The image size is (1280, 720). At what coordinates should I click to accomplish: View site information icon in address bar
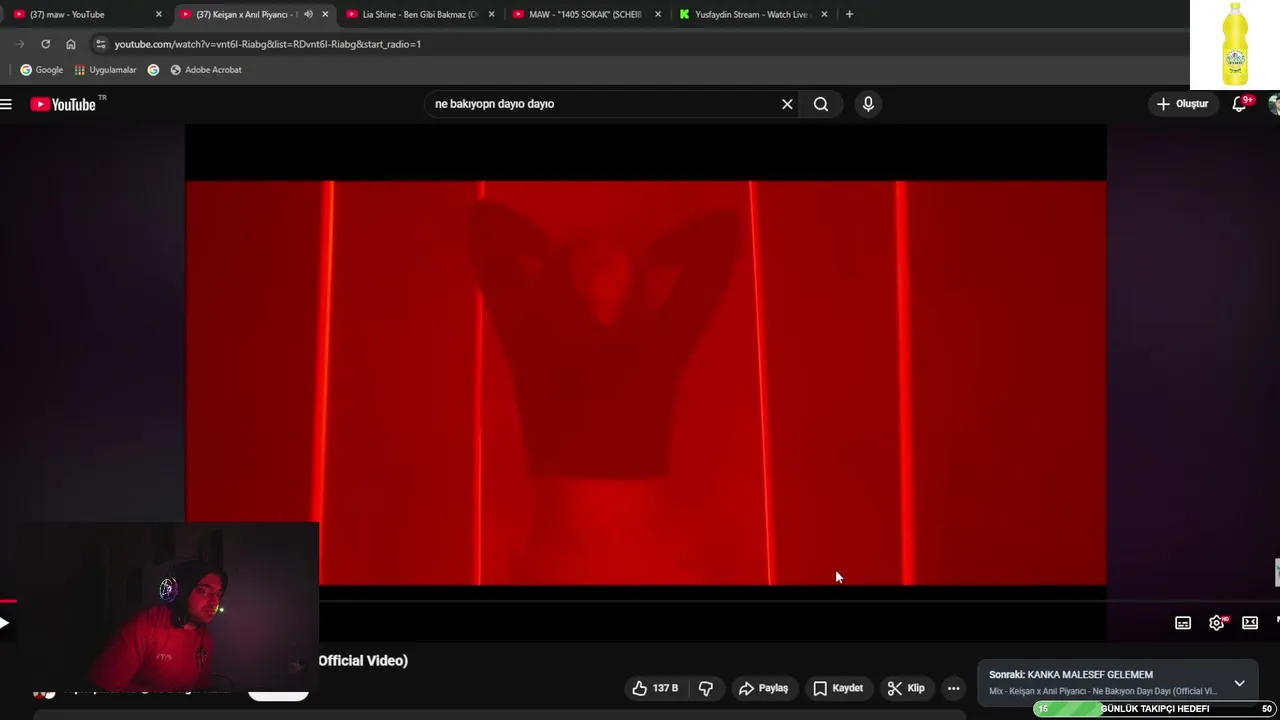pos(100,44)
